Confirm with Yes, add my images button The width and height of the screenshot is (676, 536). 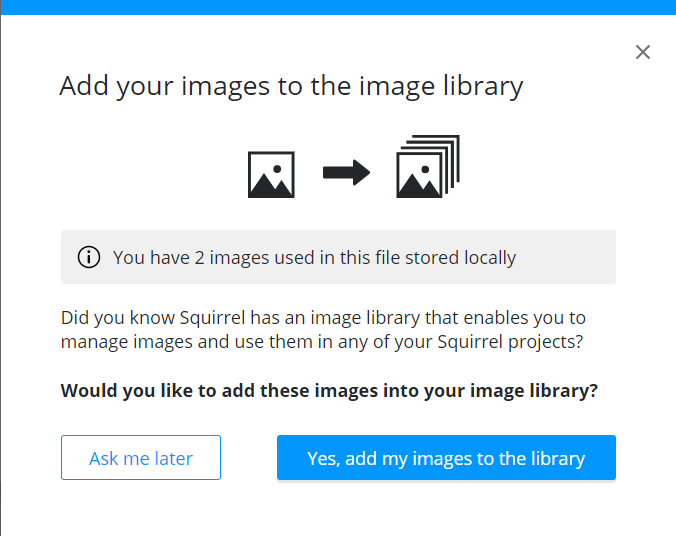pyautogui.click(x=446, y=459)
